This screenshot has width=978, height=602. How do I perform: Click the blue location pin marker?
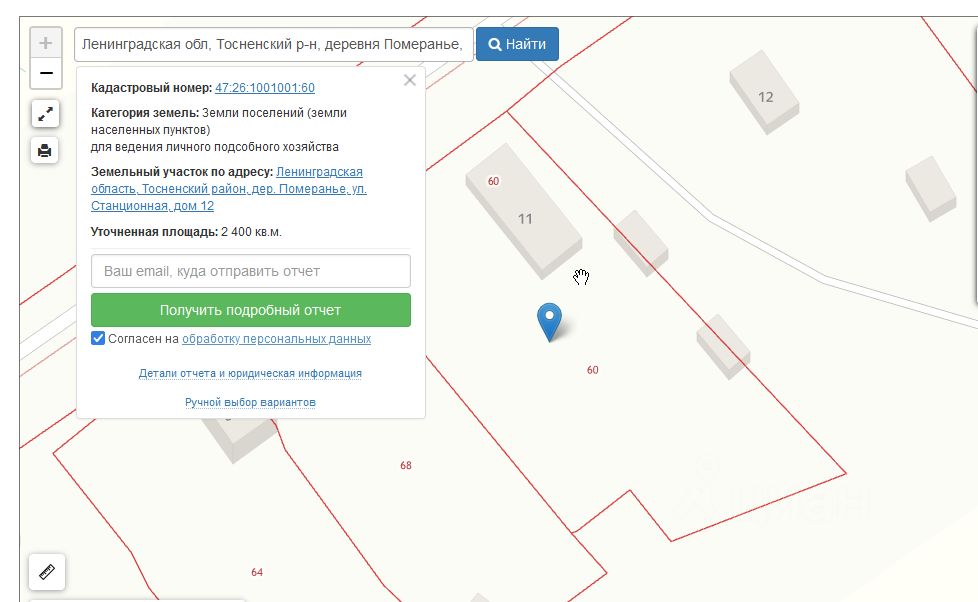550,321
